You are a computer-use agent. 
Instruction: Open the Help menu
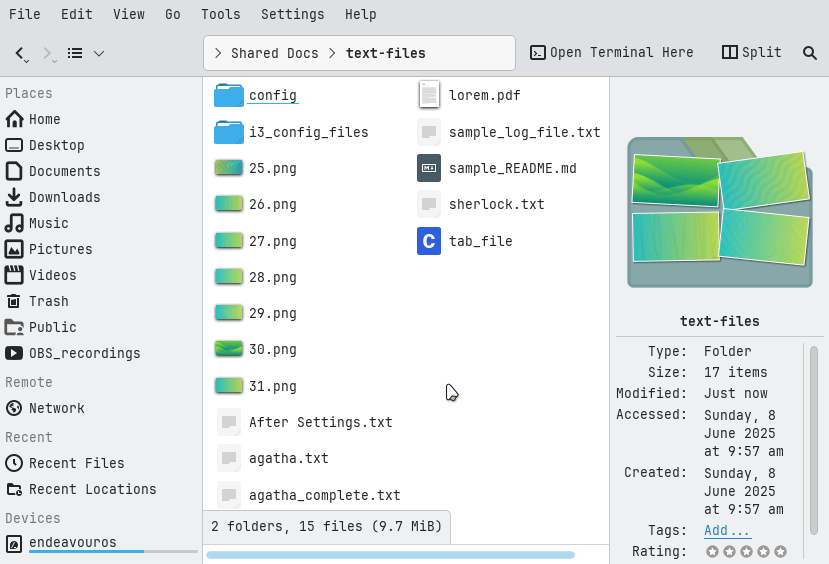pyautogui.click(x=361, y=14)
